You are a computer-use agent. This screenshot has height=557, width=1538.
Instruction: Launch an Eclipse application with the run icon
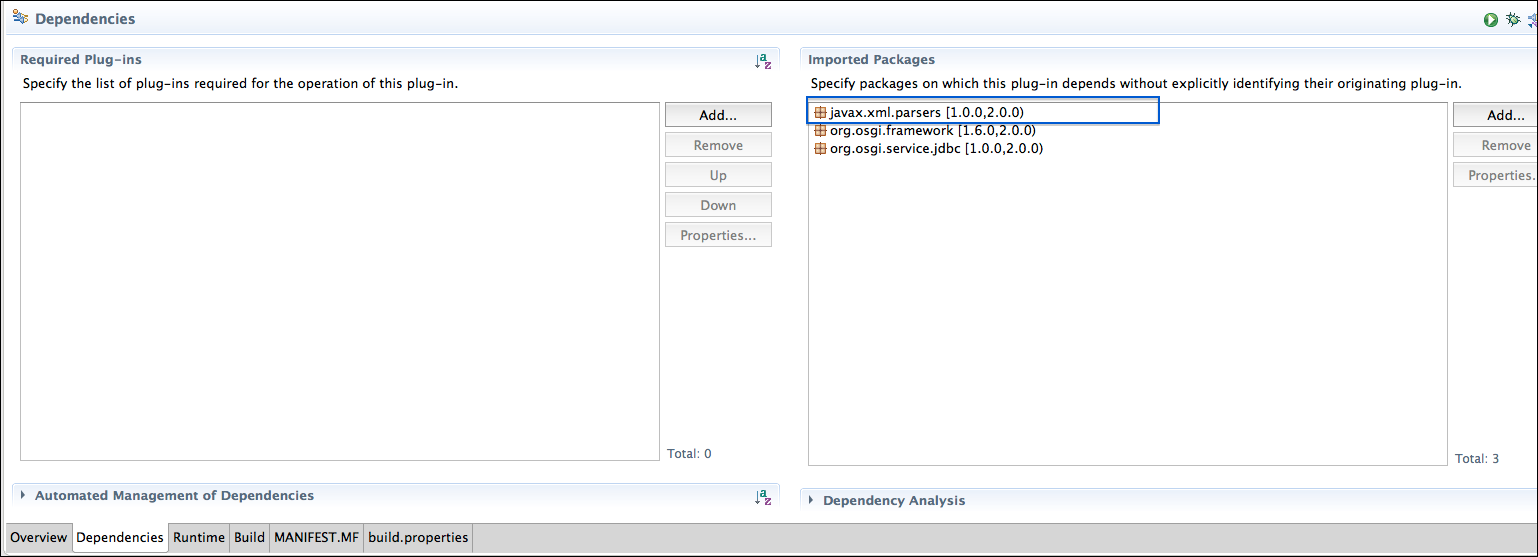pos(1491,19)
